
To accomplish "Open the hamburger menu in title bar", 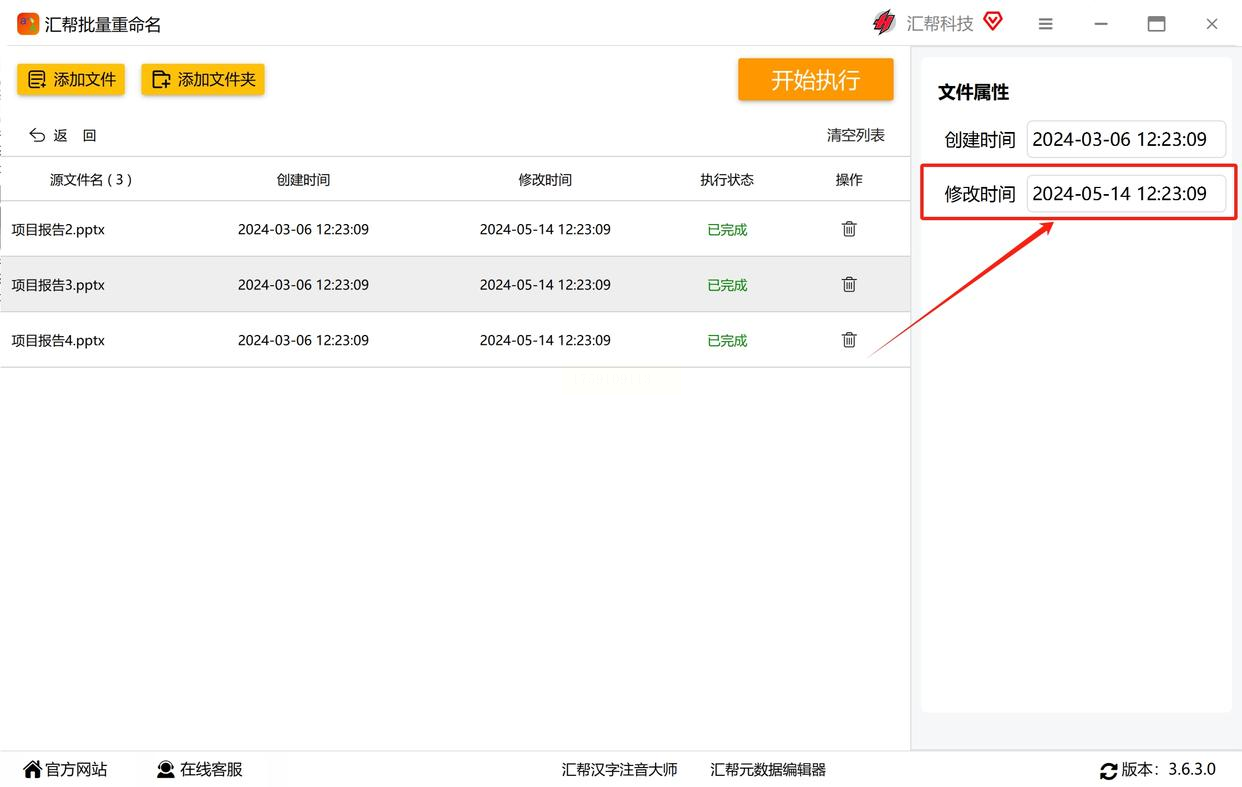I will coord(1045,24).
